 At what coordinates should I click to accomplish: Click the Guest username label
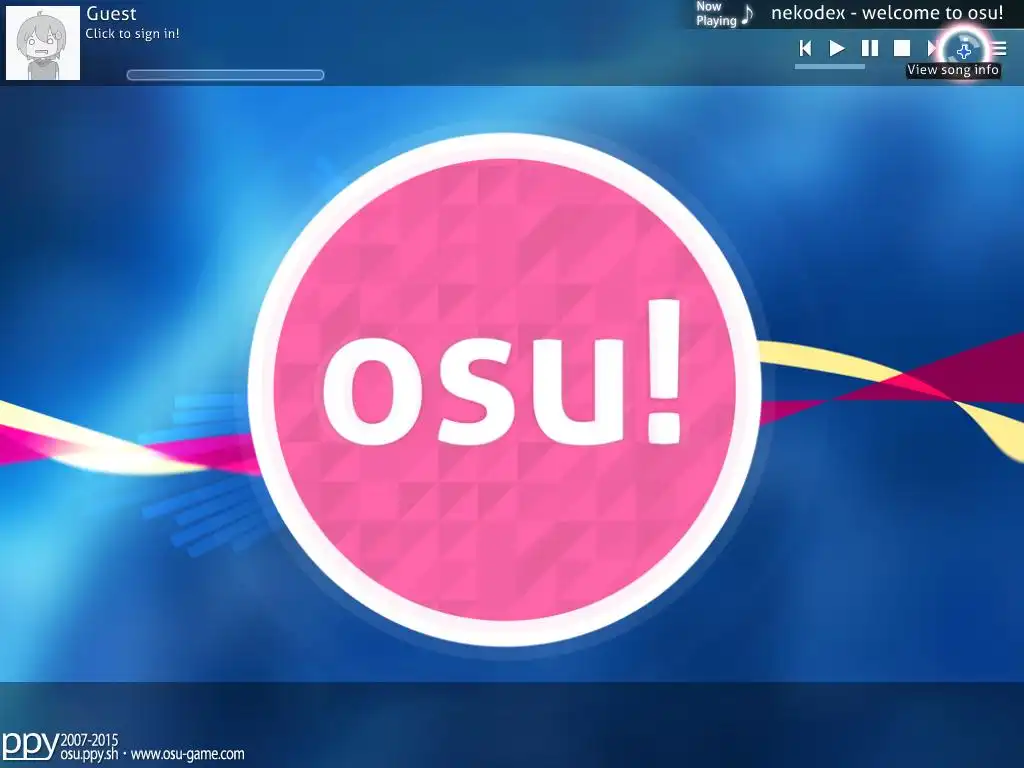click(x=112, y=14)
